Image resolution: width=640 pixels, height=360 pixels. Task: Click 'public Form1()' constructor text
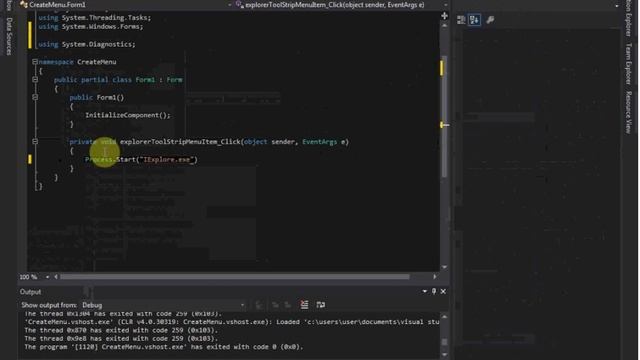[96, 97]
